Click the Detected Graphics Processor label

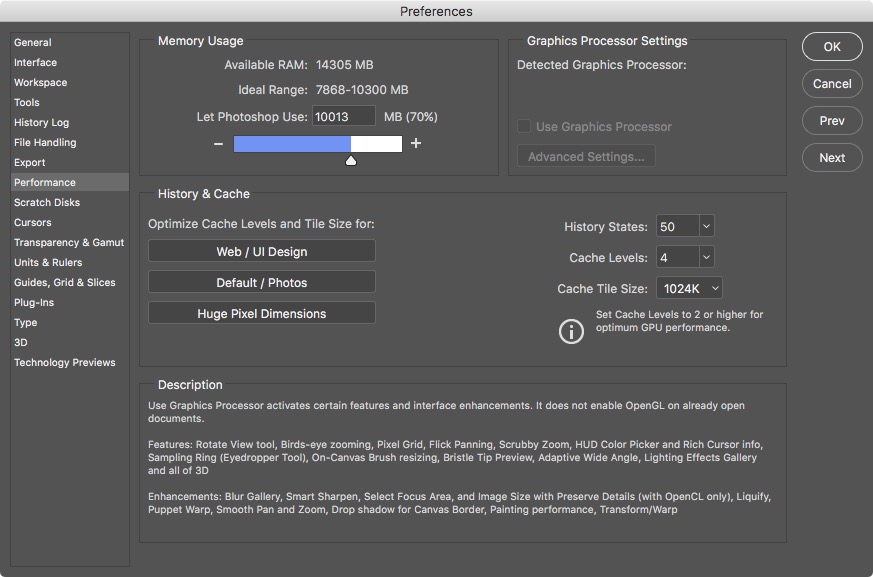[602, 65]
